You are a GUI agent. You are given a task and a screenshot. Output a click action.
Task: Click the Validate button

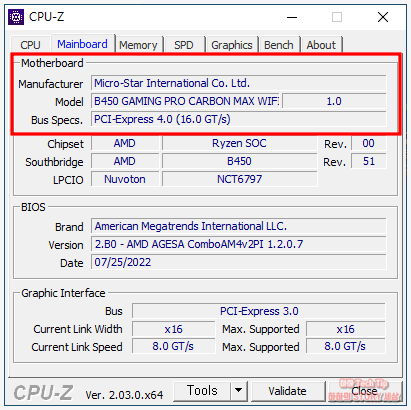[x=287, y=391]
